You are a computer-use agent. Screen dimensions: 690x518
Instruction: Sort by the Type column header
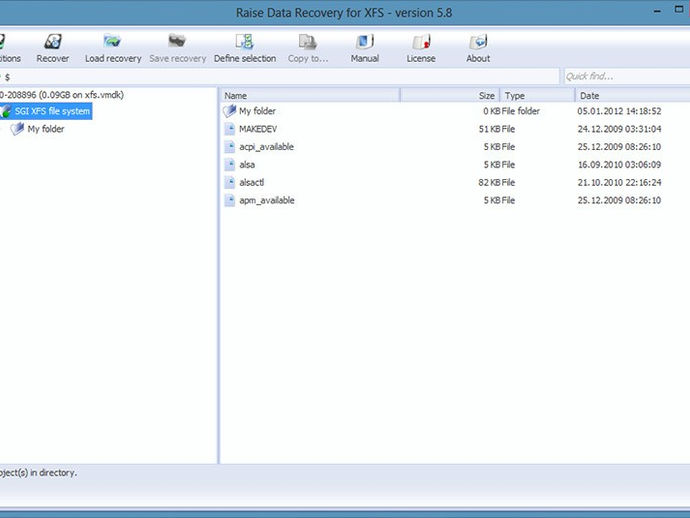pyautogui.click(x=537, y=96)
